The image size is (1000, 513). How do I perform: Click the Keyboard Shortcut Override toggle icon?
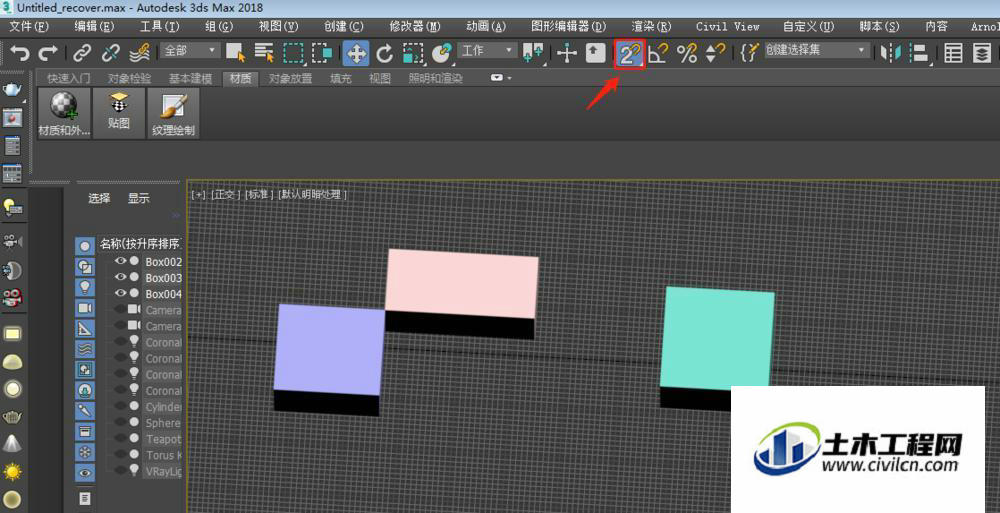tap(595, 52)
